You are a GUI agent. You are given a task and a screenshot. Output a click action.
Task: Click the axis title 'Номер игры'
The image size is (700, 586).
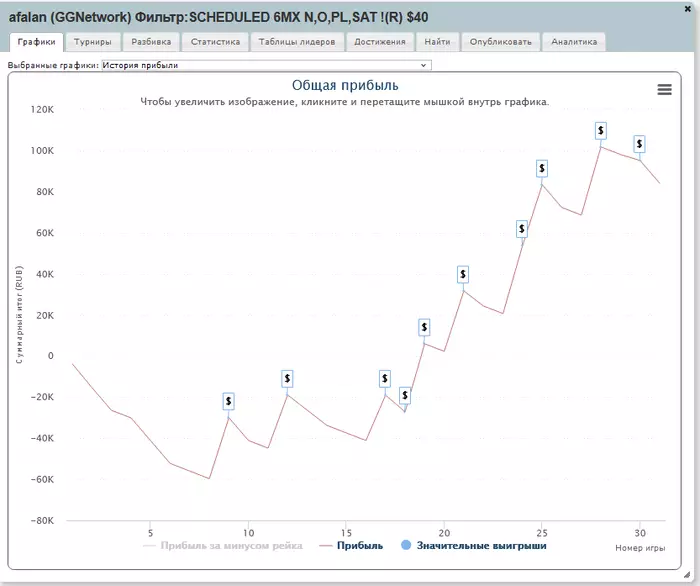pyautogui.click(x=640, y=548)
